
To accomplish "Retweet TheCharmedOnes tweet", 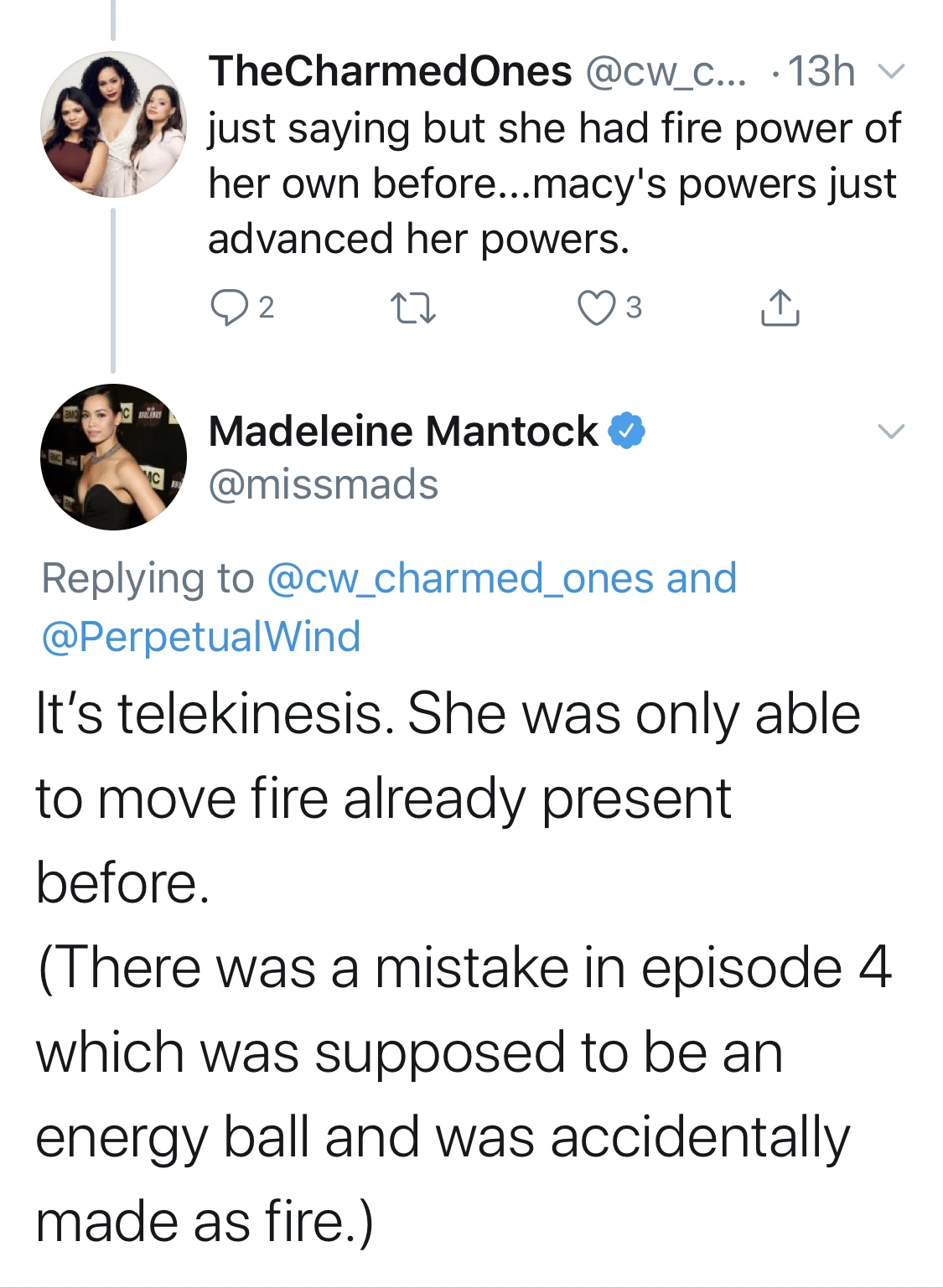I will (414, 308).
